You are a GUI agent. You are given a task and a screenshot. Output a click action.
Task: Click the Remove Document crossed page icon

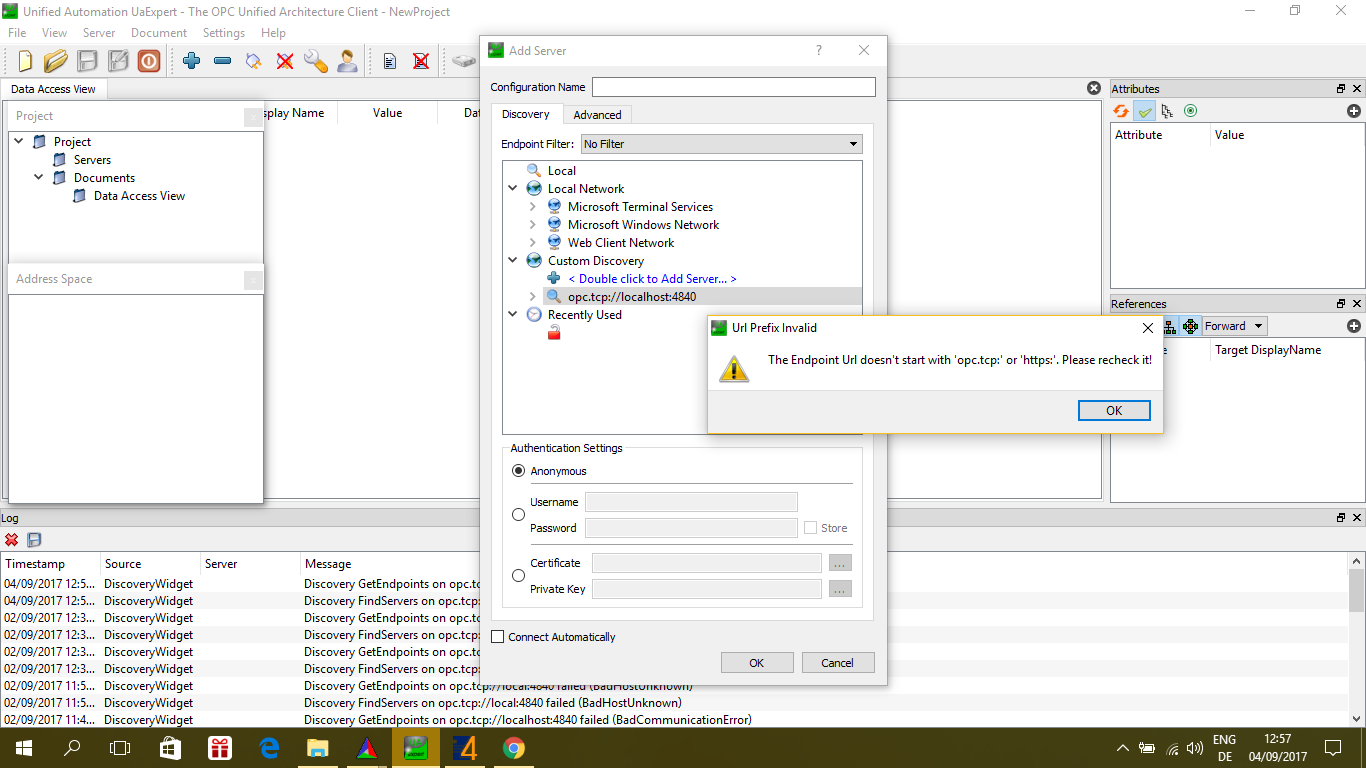point(421,61)
